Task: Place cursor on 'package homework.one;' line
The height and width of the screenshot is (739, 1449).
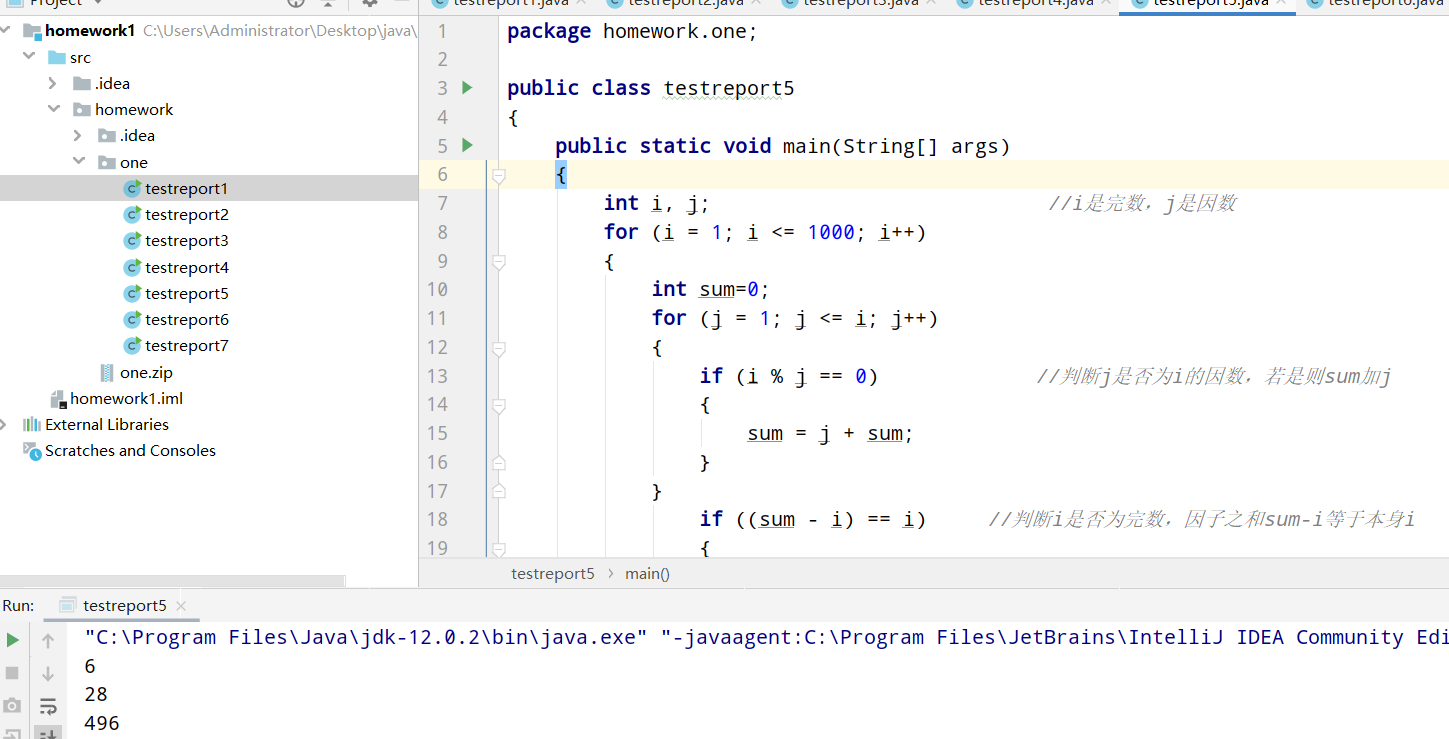Action: [x=632, y=31]
